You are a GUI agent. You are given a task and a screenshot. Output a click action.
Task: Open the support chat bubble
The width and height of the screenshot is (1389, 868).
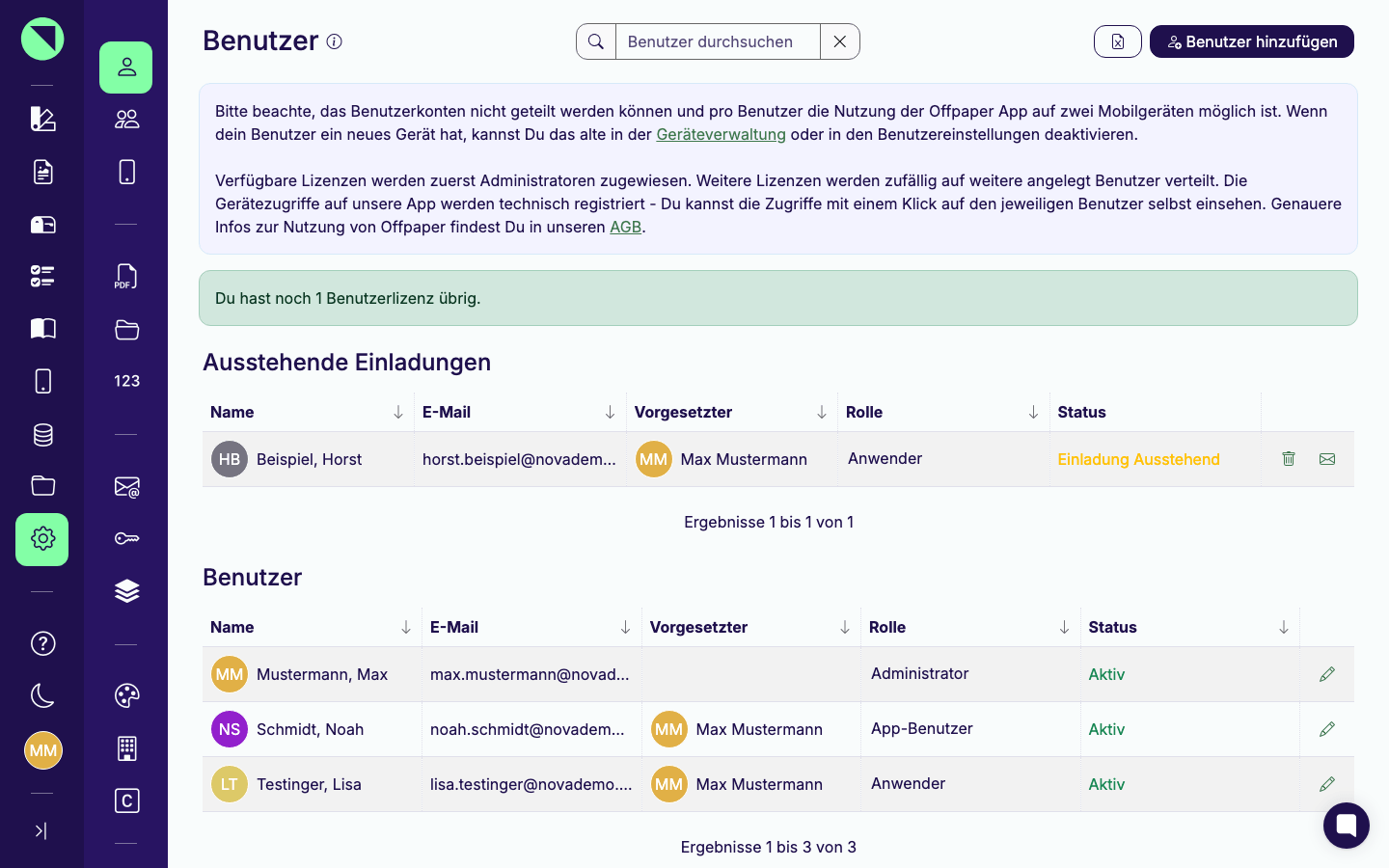coord(1347,826)
